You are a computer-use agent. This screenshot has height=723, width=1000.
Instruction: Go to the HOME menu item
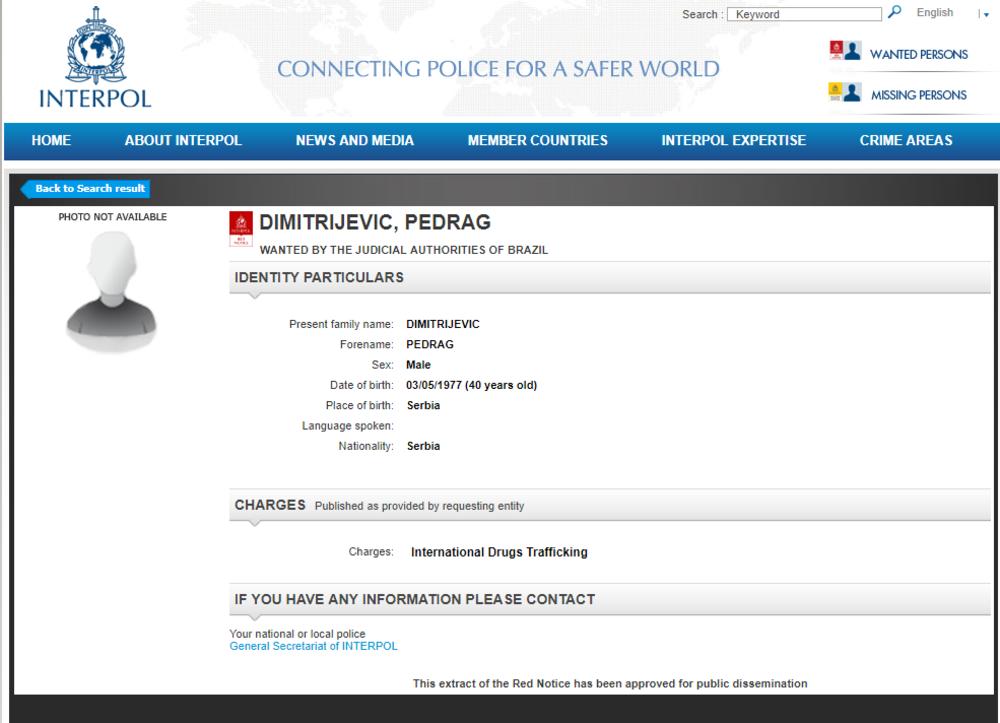pyautogui.click(x=51, y=141)
